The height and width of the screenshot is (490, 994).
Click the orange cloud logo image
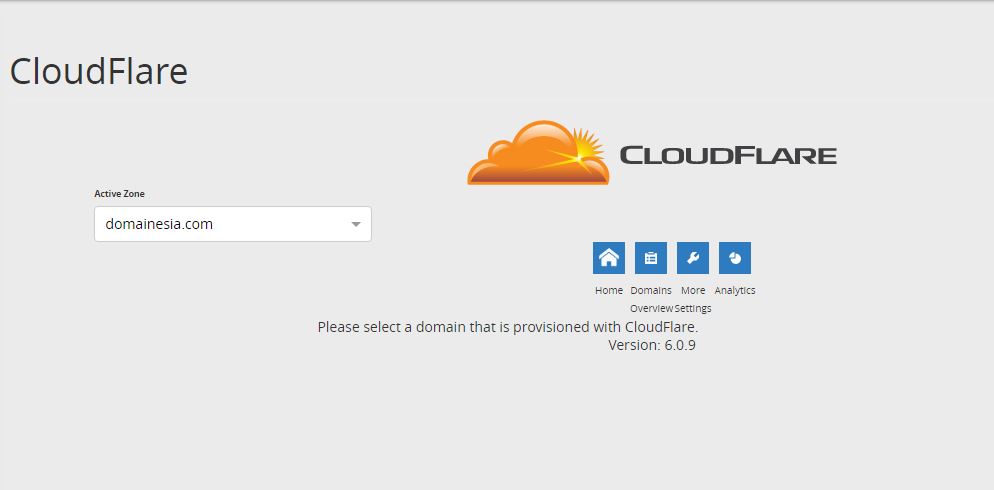525,160
